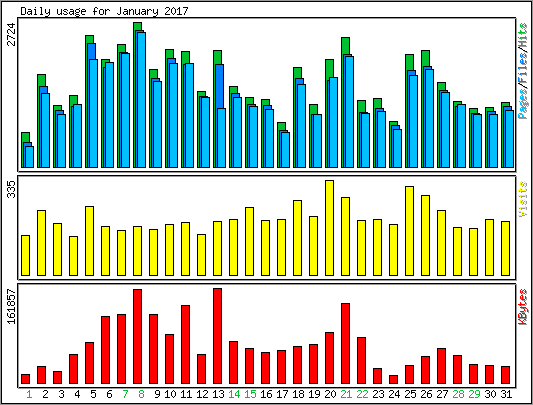
Task: Click the yellow "Visits" legend label
Action: tap(523, 199)
